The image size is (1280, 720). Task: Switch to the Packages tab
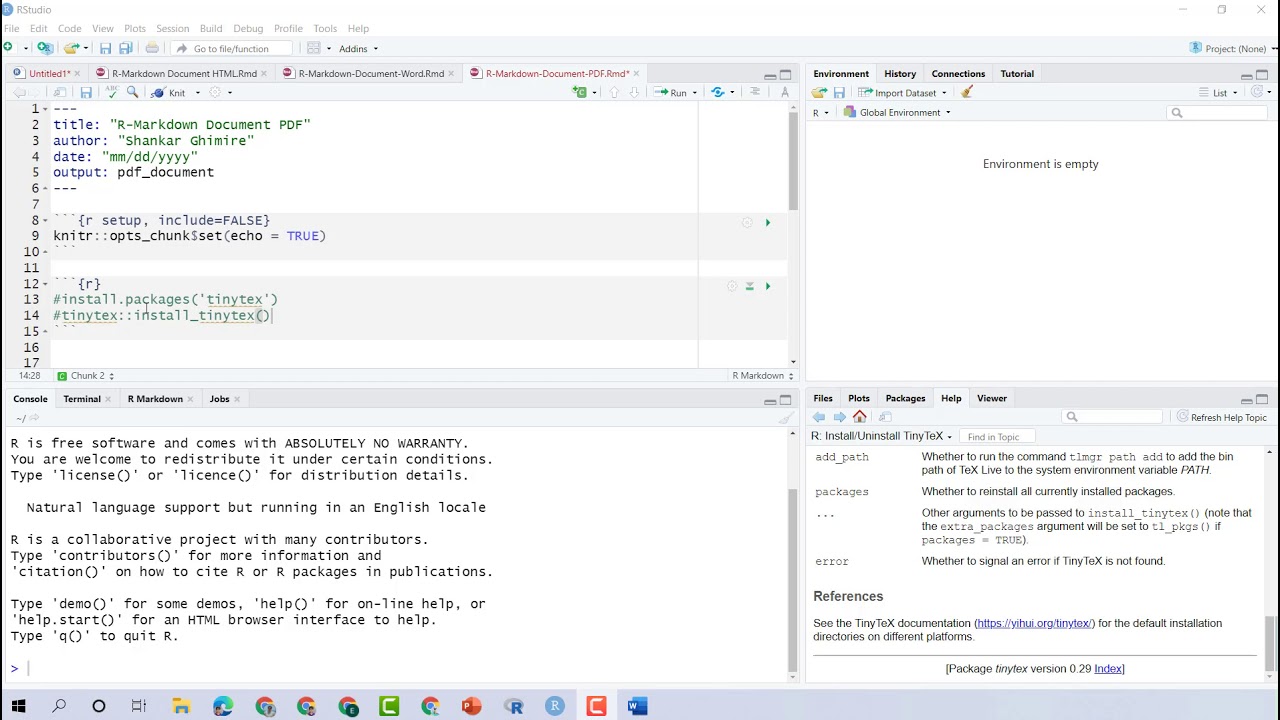[x=905, y=398]
